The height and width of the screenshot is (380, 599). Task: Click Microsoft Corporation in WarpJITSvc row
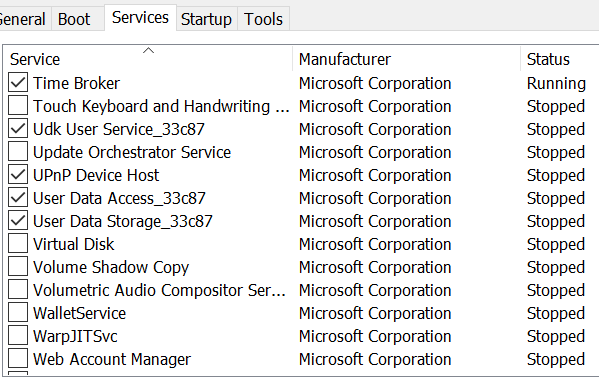coord(375,337)
